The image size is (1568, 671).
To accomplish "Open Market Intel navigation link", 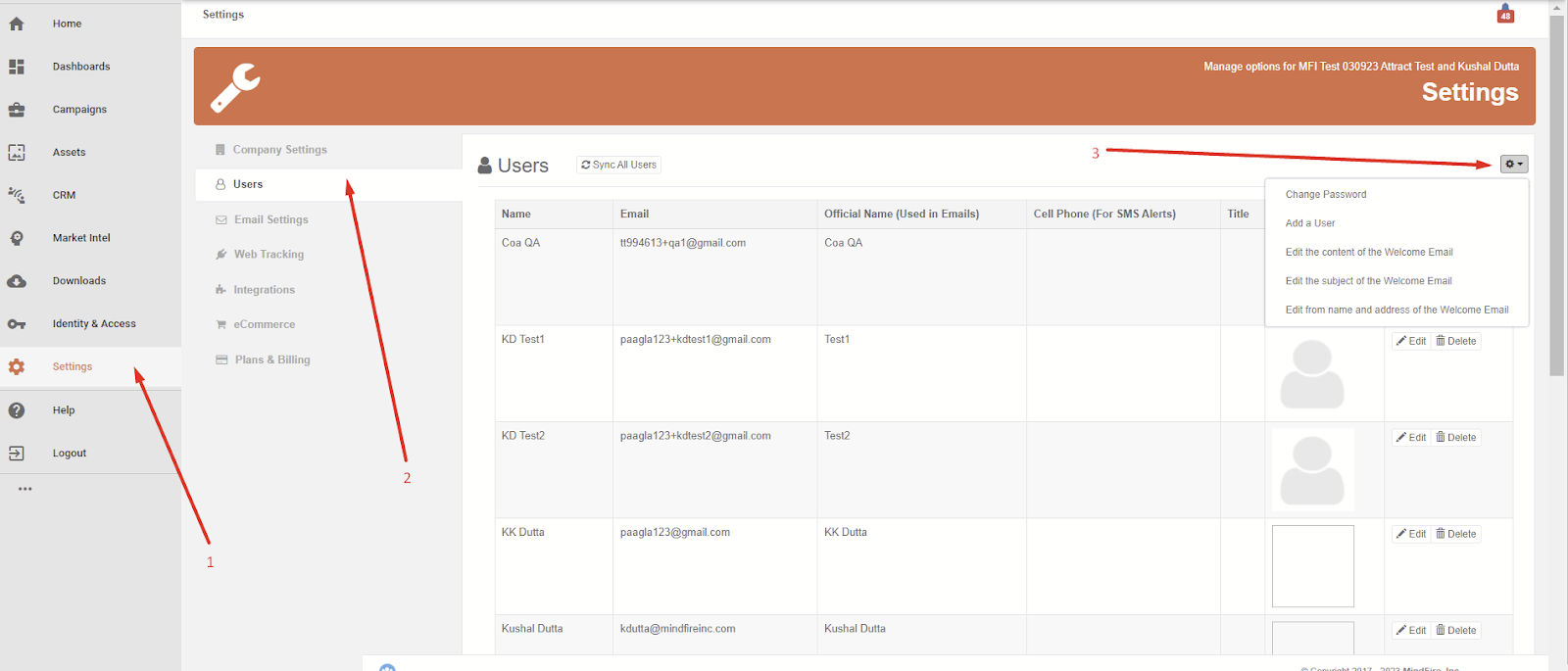I will click(81, 238).
